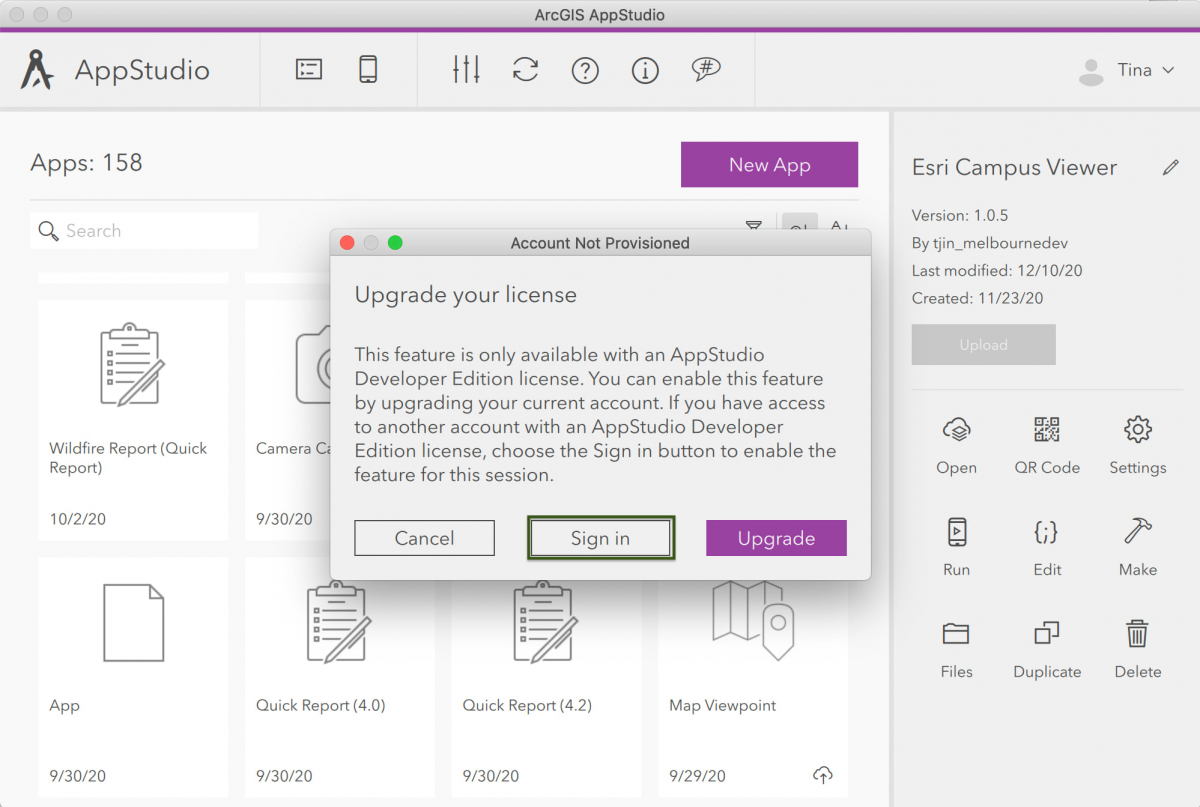Cancel the upgrade license dialog
The image size is (1200, 807).
pos(424,538)
